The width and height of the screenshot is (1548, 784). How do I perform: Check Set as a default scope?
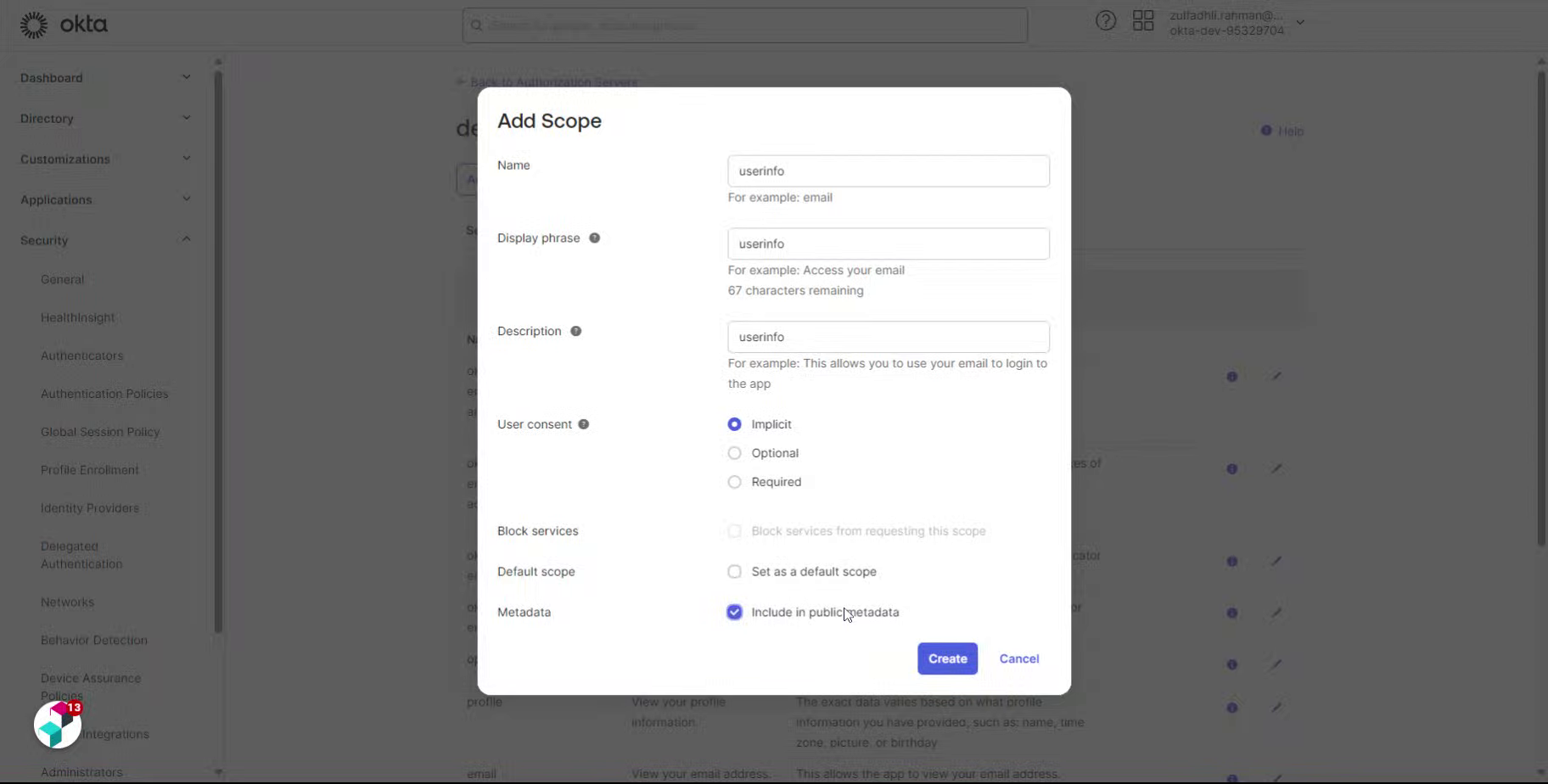click(x=734, y=572)
